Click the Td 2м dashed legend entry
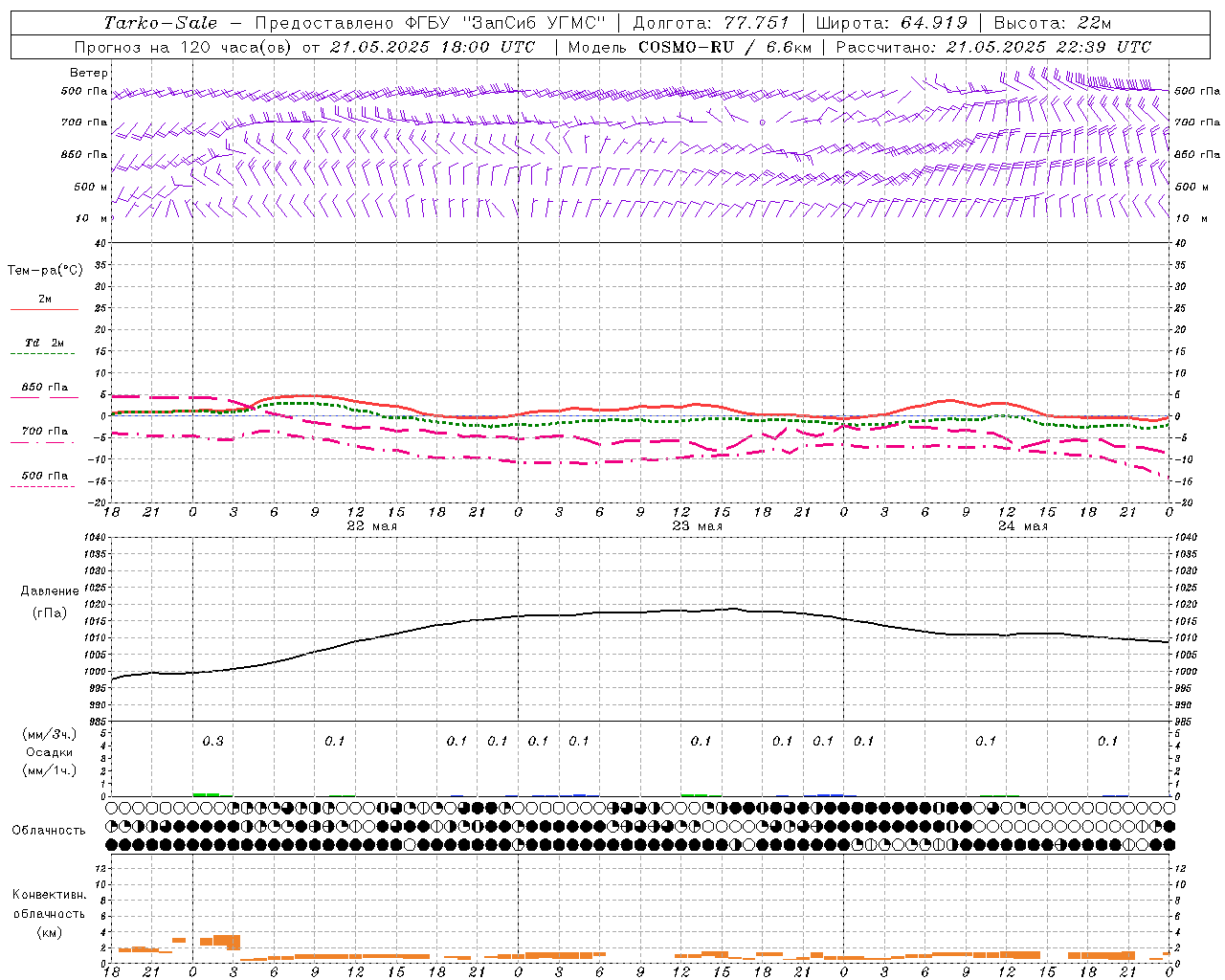Image resolution: width=1225 pixels, height=980 pixels. click(44, 343)
